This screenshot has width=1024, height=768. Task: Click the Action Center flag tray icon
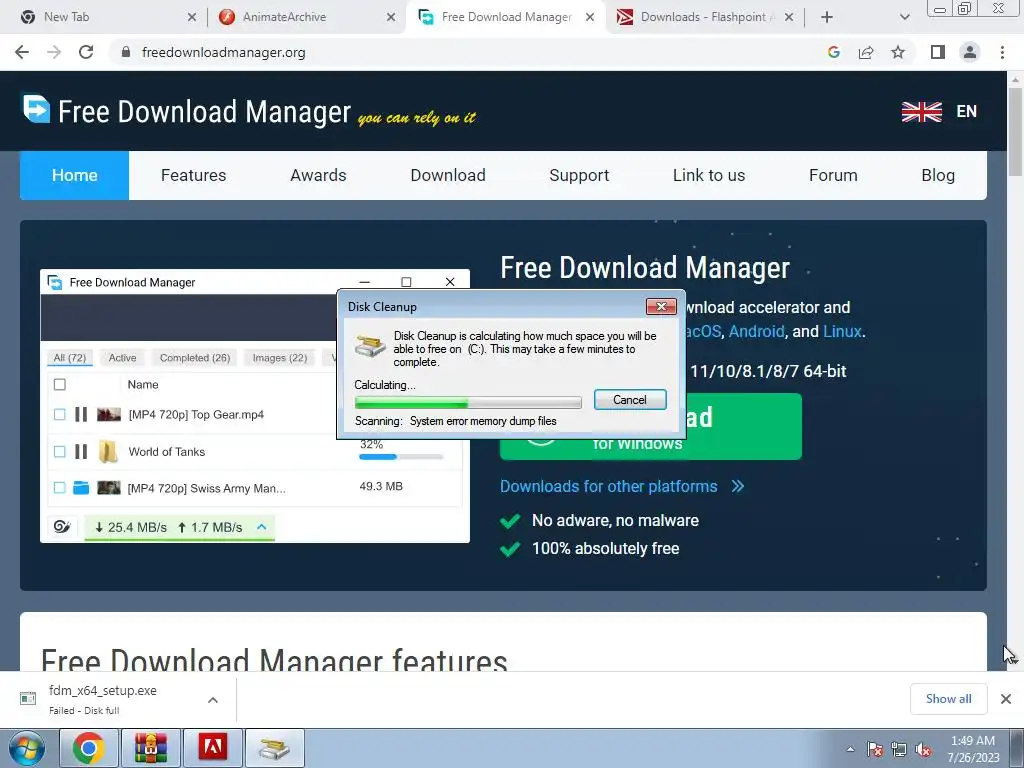tap(874, 749)
